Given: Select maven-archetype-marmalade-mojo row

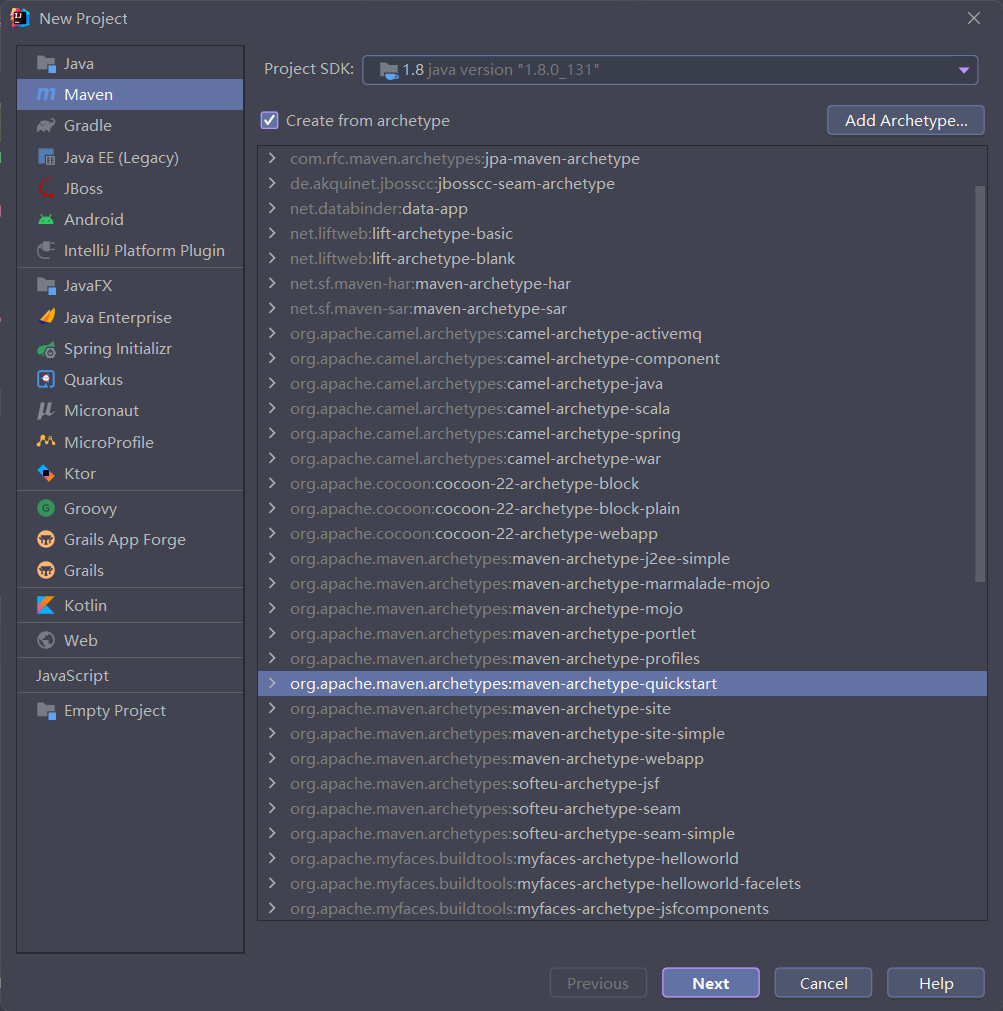Looking at the screenshot, I should coord(622,584).
